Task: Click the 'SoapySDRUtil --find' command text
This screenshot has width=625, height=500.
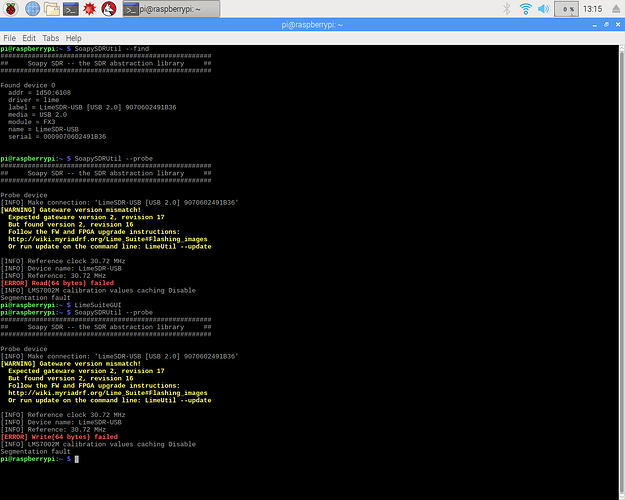Action: click(x=112, y=49)
